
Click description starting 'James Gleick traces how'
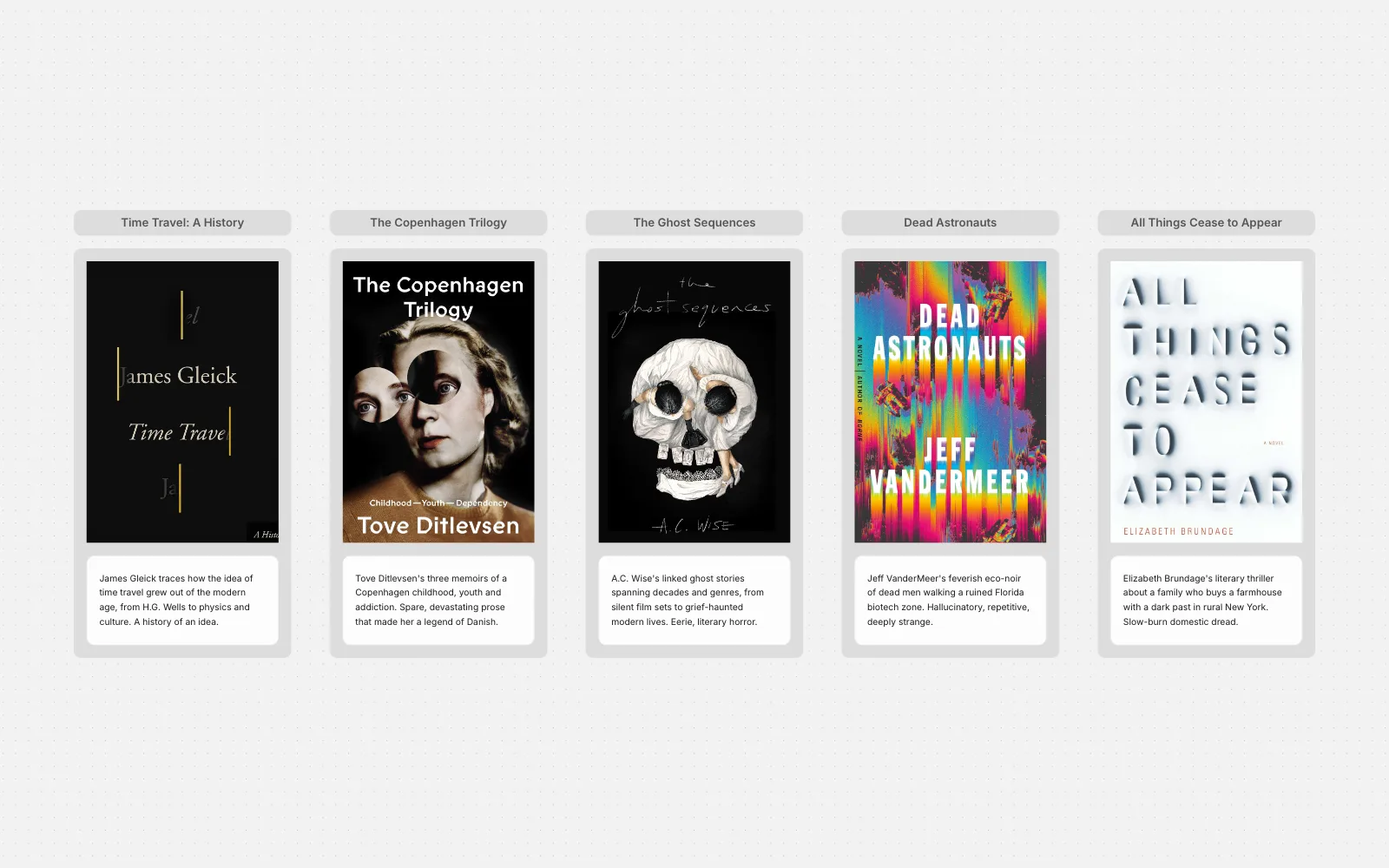click(182, 600)
